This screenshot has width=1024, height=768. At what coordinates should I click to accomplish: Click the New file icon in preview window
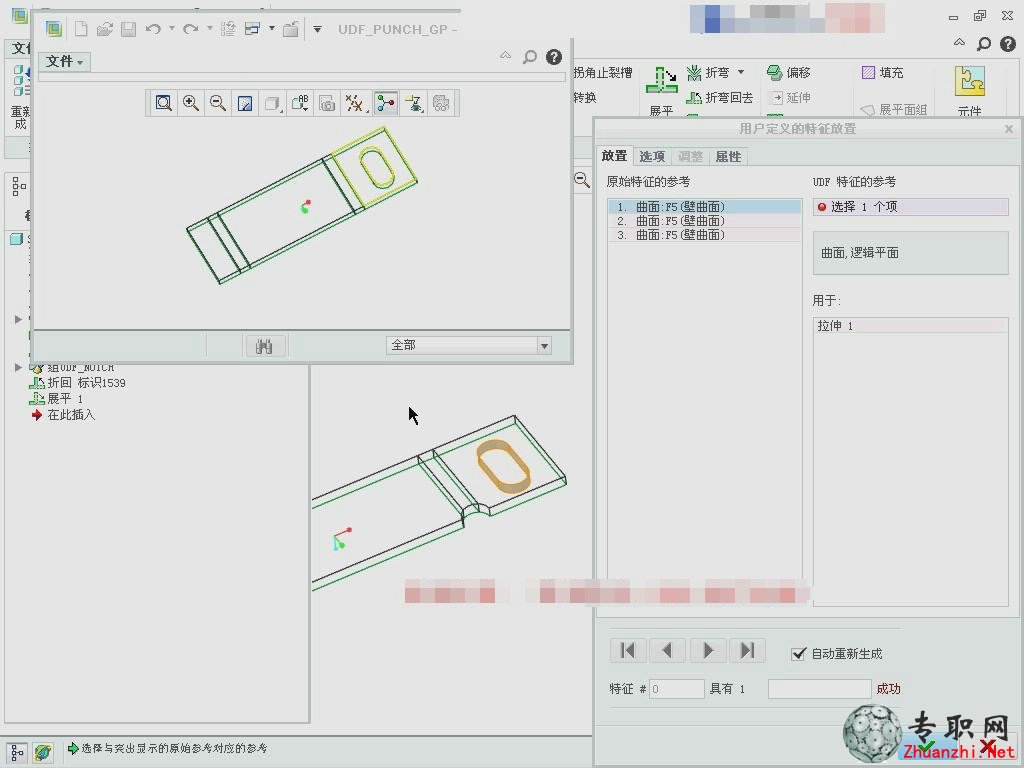(x=81, y=29)
